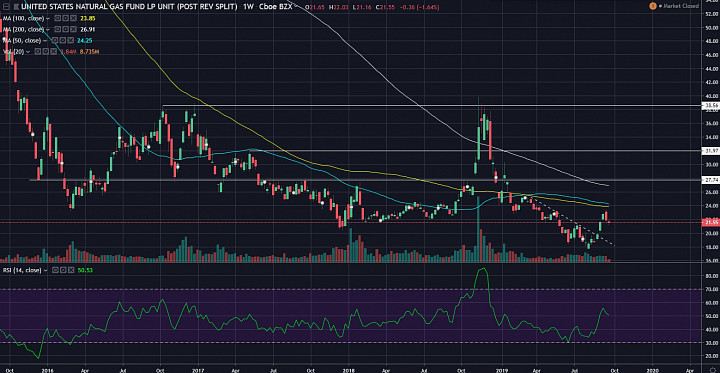The height and width of the screenshot is (373, 720).
Task: Hide the MA (50, close) line
Action: (55, 40)
